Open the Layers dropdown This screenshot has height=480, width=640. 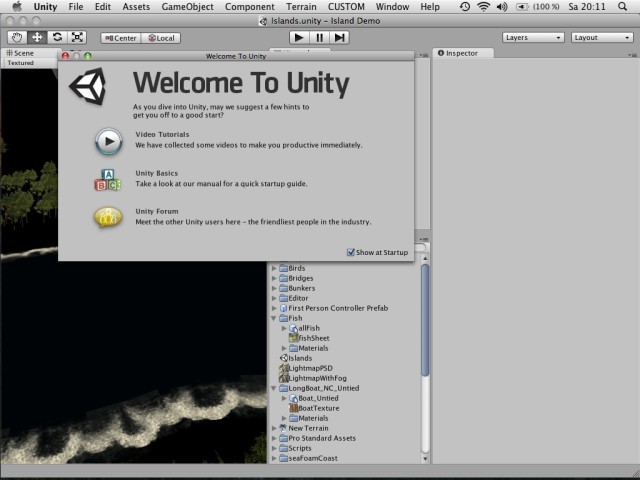coord(533,38)
